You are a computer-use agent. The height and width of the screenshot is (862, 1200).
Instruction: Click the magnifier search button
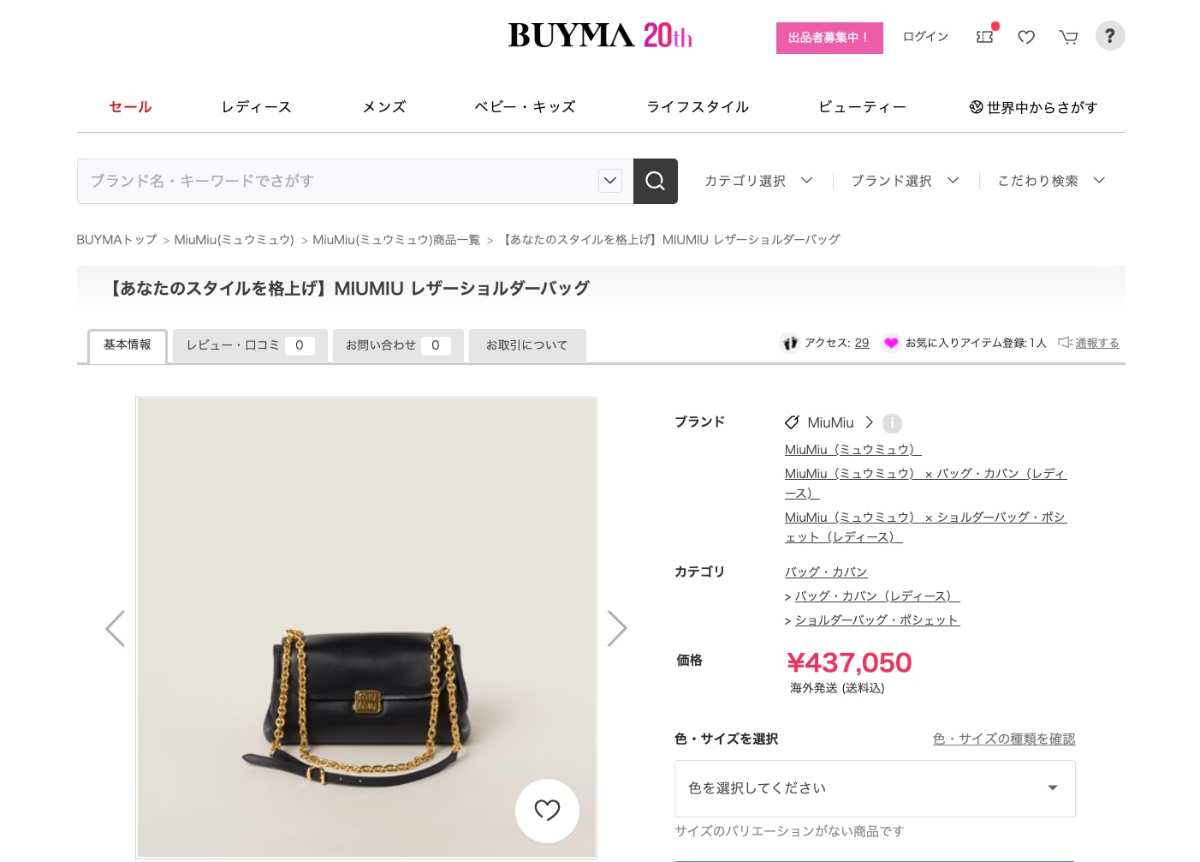tap(655, 181)
